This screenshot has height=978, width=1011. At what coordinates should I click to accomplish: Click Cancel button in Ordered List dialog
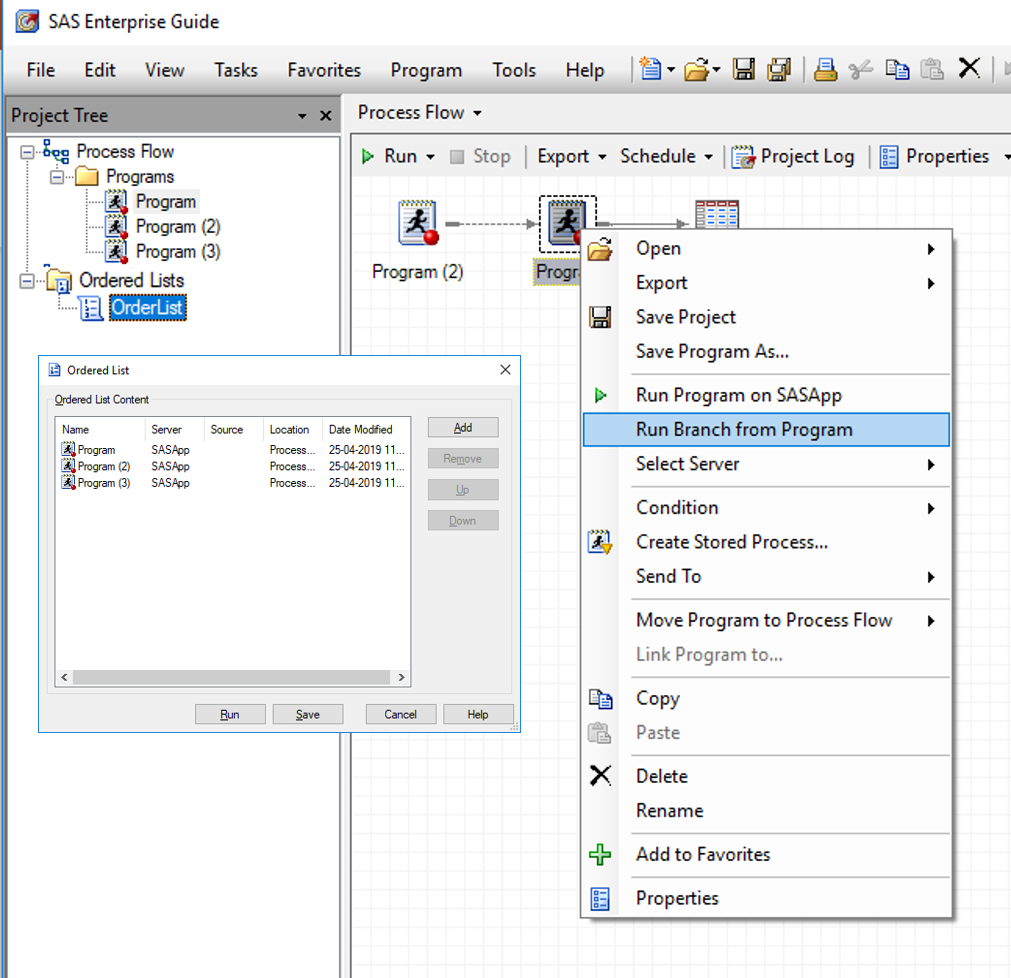pos(400,714)
